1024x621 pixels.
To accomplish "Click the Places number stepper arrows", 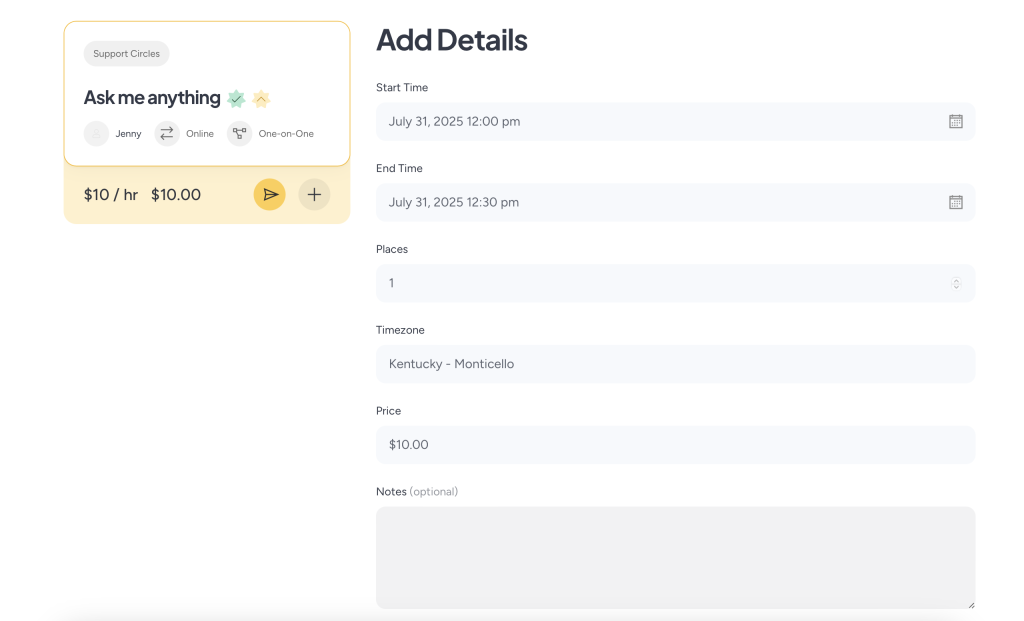I will pyautogui.click(x=956, y=283).
